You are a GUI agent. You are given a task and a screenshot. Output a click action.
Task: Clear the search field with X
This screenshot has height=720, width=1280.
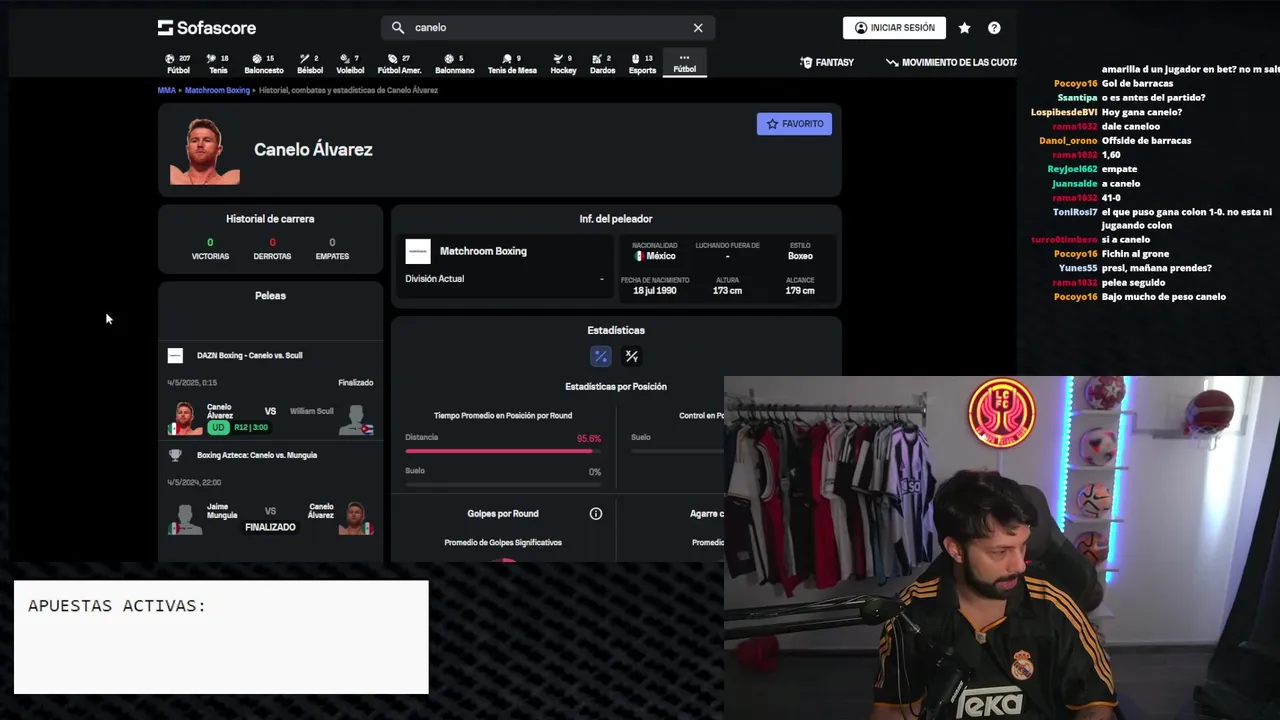[698, 28]
